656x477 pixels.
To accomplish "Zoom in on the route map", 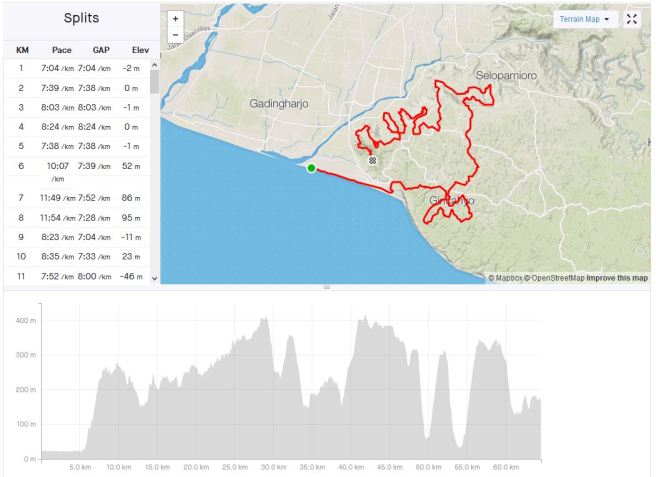I will (x=175, y=18).
